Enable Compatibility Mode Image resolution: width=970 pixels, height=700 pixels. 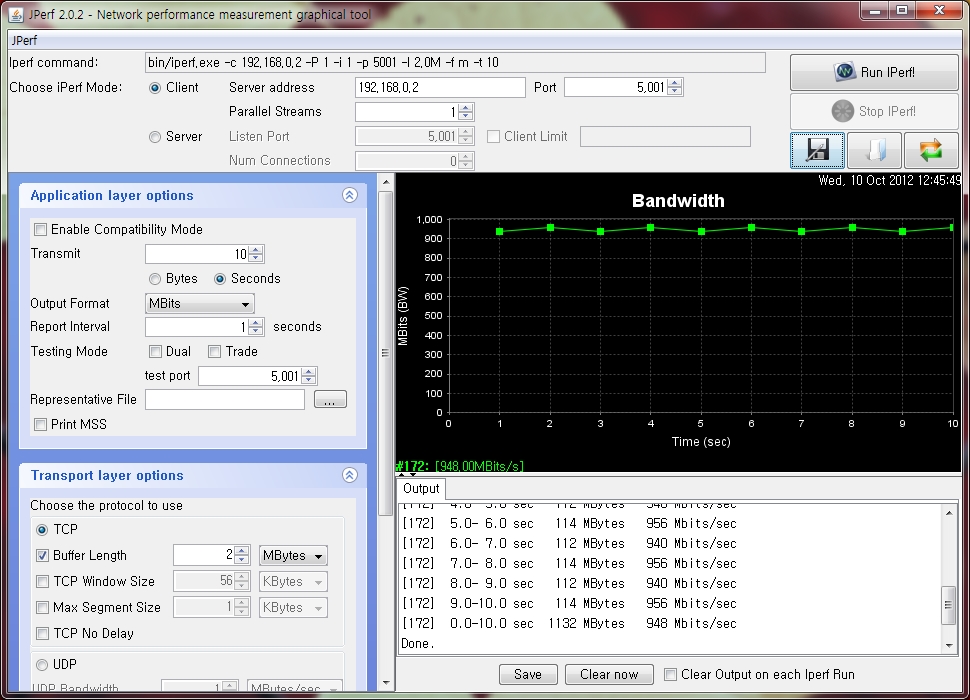(x=41, y=229)
